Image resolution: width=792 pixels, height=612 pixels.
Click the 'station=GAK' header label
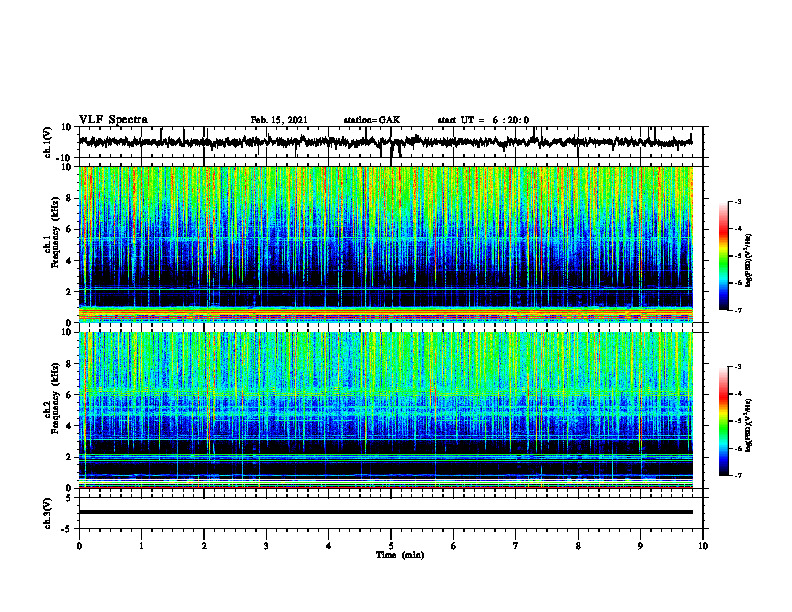click(372, 120)
